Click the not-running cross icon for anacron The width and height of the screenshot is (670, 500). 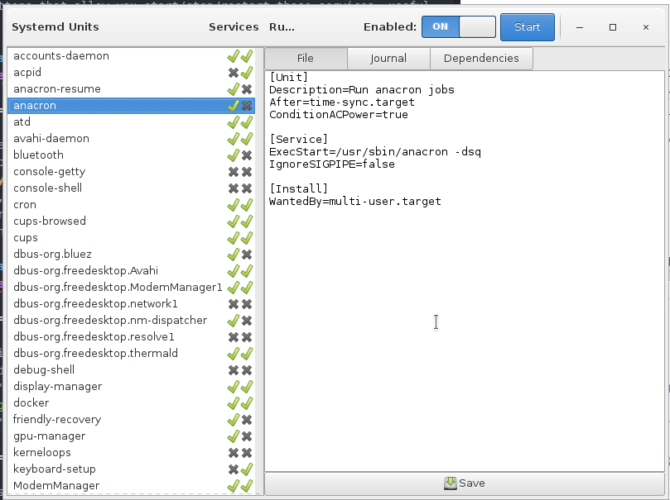point(247,106)
